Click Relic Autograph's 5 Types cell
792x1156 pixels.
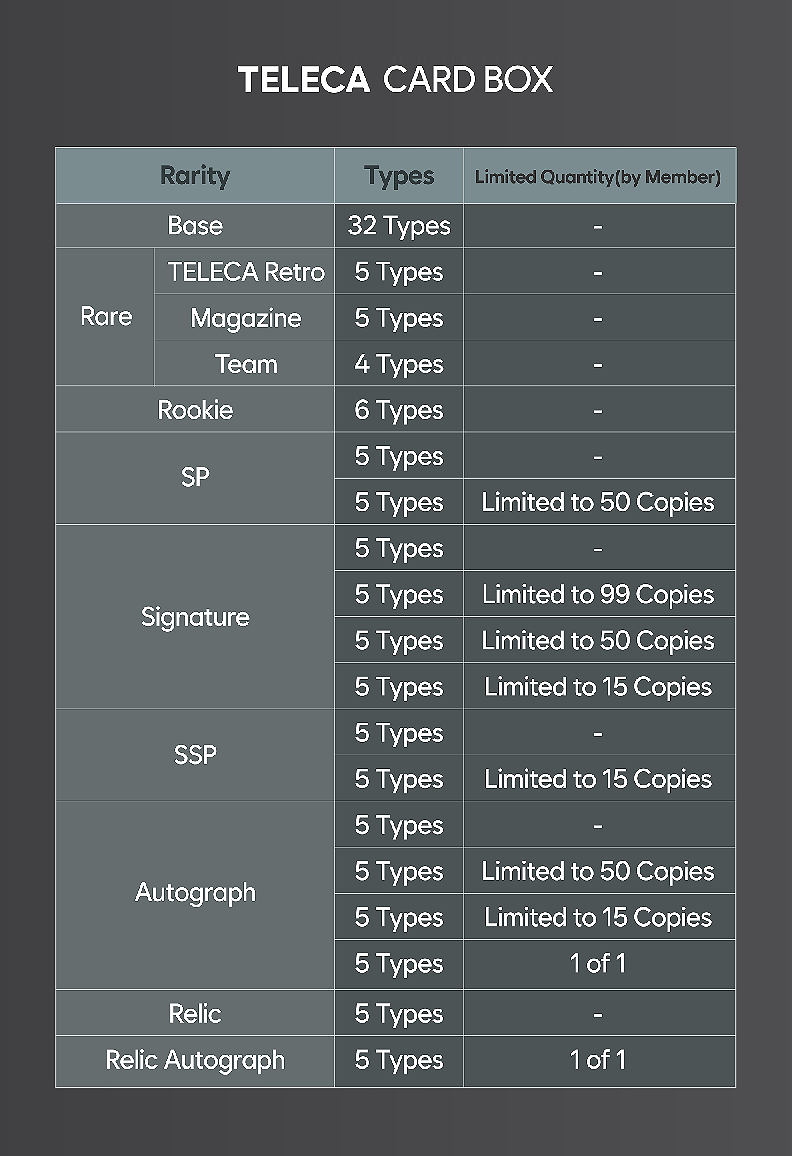click(399, 1060)
